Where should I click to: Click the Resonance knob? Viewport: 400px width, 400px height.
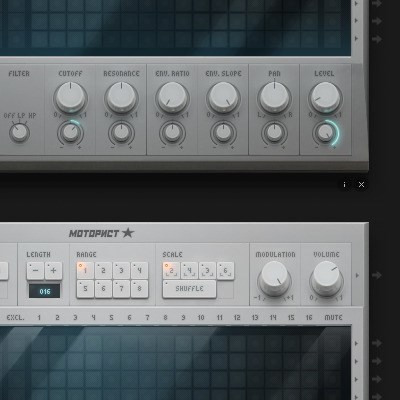pyautogui.click(x=121, y=97)
